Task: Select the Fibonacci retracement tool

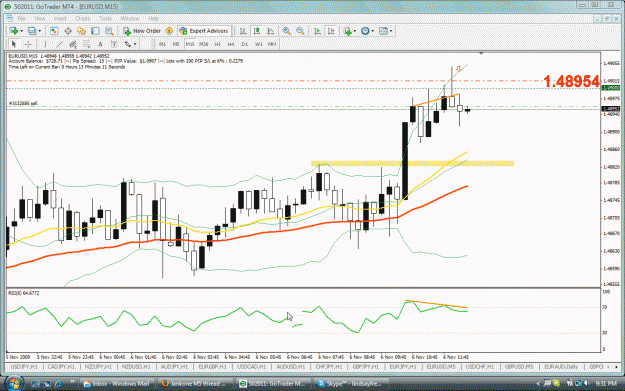Action: click(x=86, y=44)
